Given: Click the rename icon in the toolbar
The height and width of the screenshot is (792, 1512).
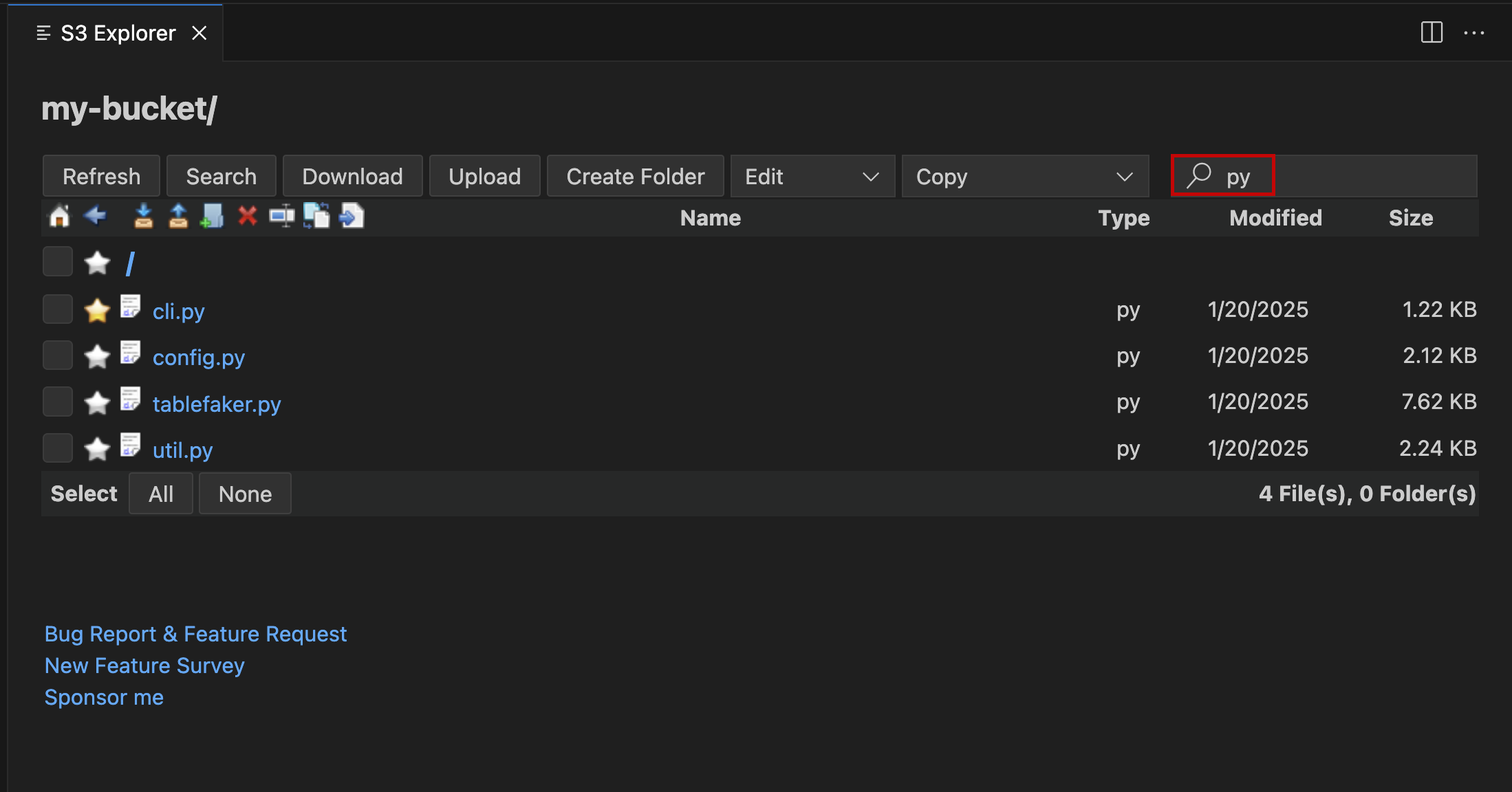Looking at the screenshot, I should pyautogui.click(x=282, y=217).
